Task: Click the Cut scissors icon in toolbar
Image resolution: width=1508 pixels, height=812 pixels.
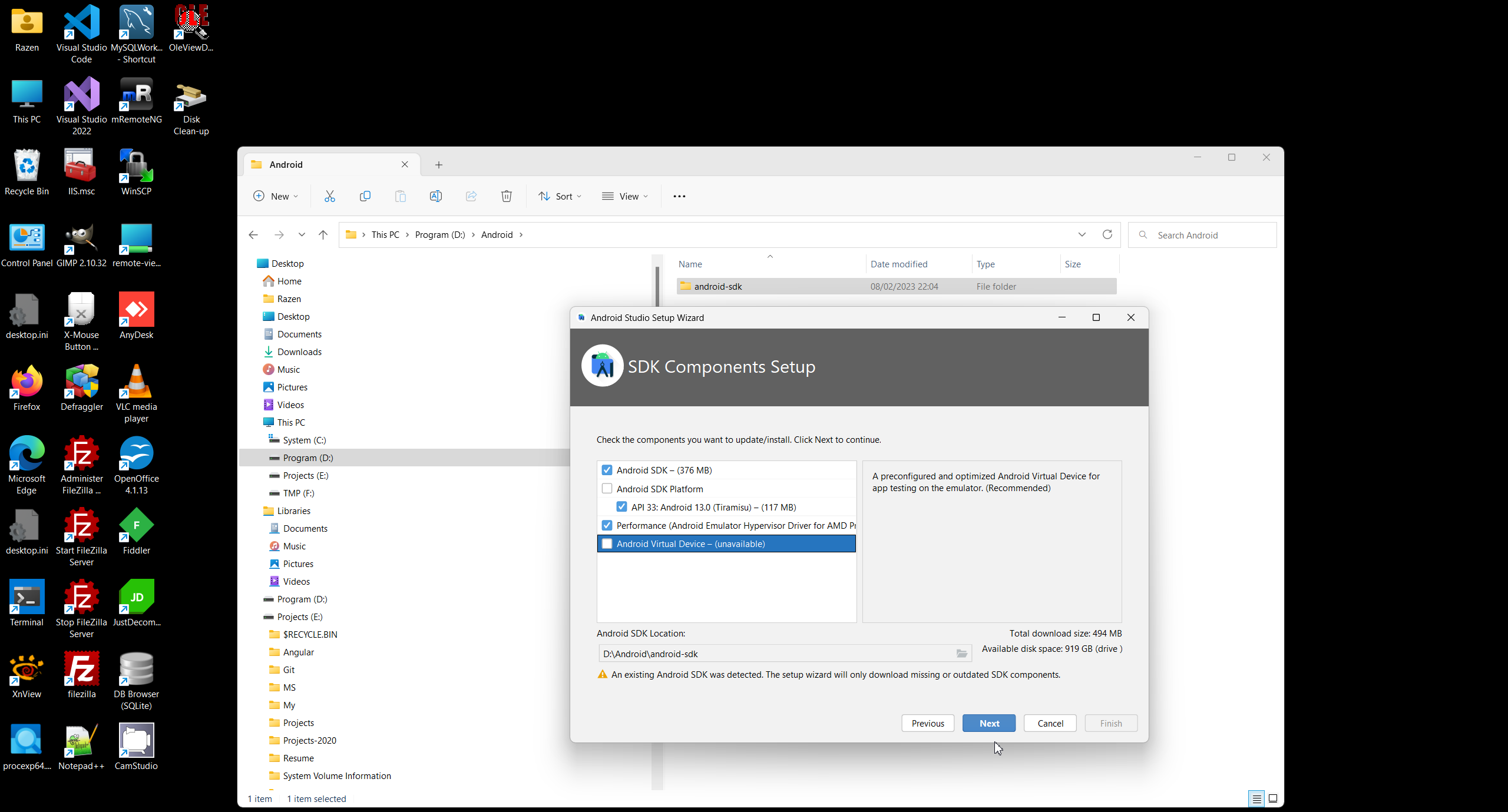Action: [x=329, y=196]
